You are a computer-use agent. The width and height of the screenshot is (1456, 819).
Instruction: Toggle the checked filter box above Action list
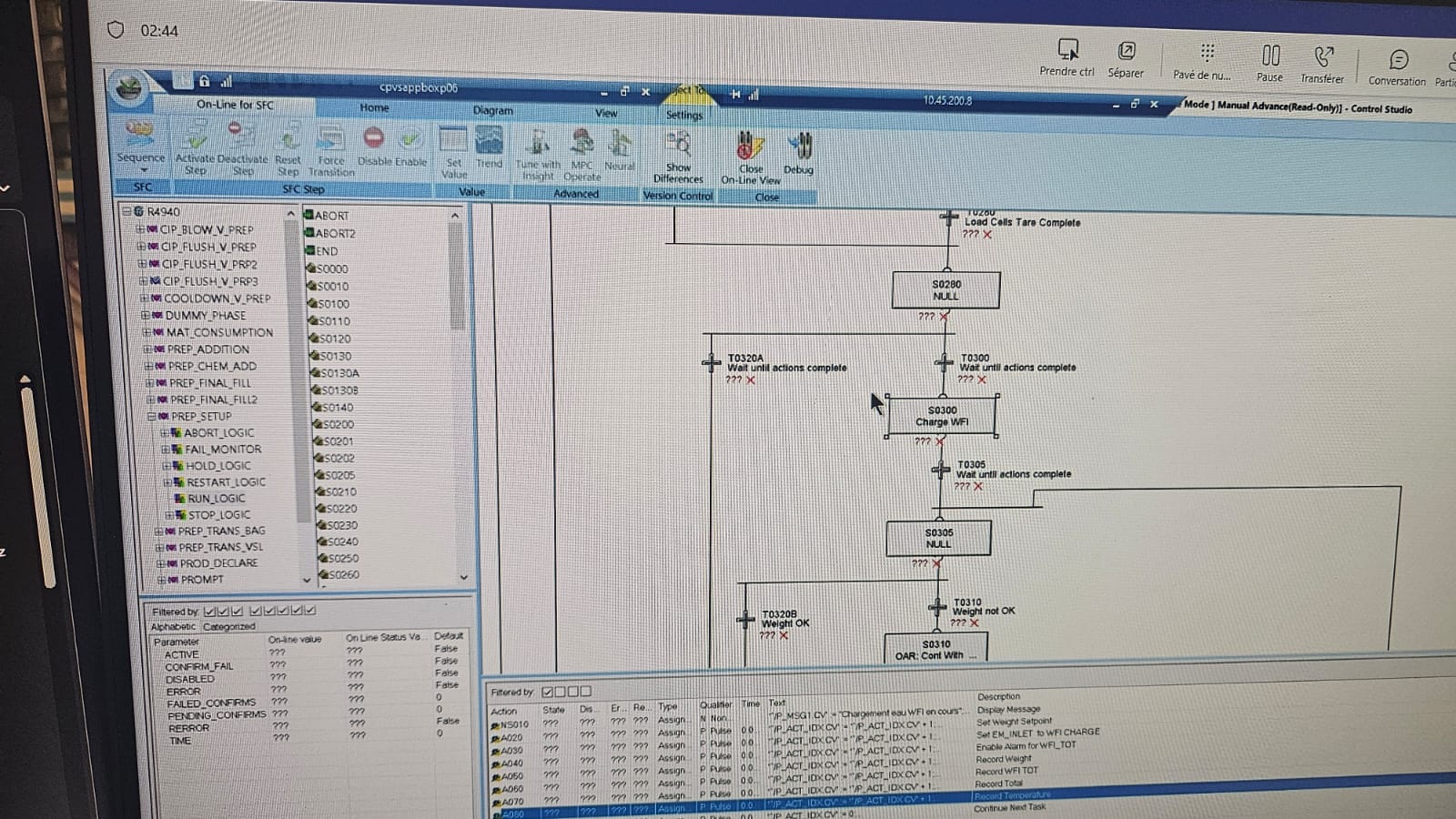pyautogui.click(x=548, y=692)
